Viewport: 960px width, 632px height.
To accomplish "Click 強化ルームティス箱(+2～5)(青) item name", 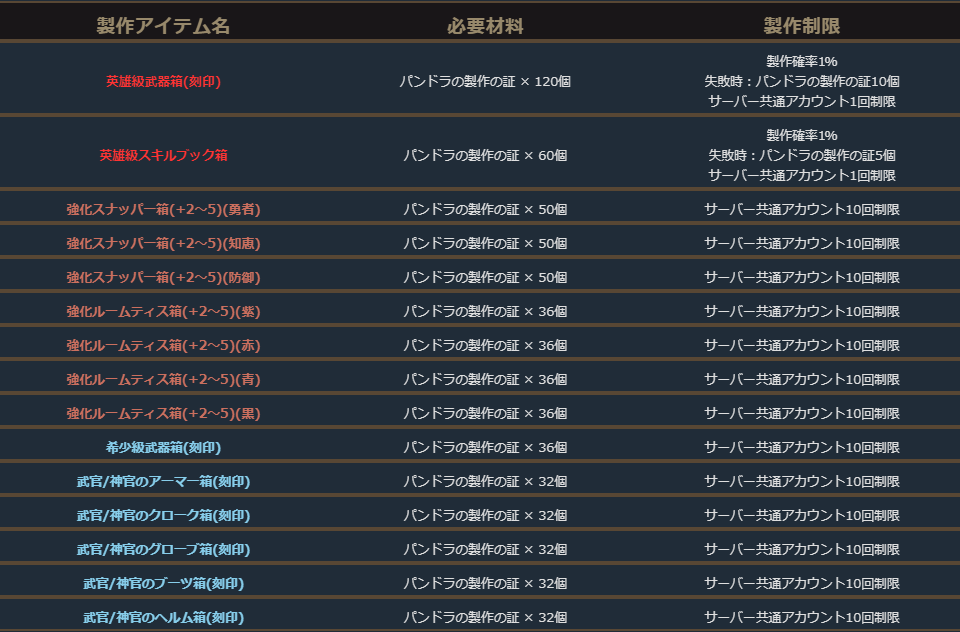I will (163, 379).
